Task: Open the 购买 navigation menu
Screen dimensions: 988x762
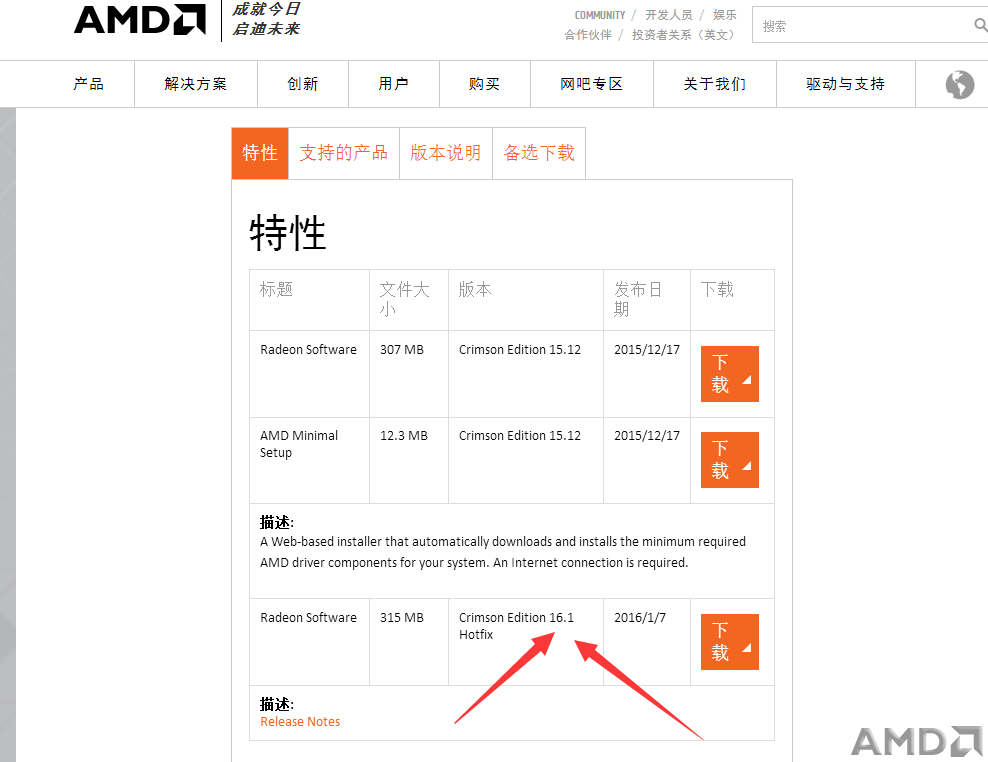Action: coord(485,84)
